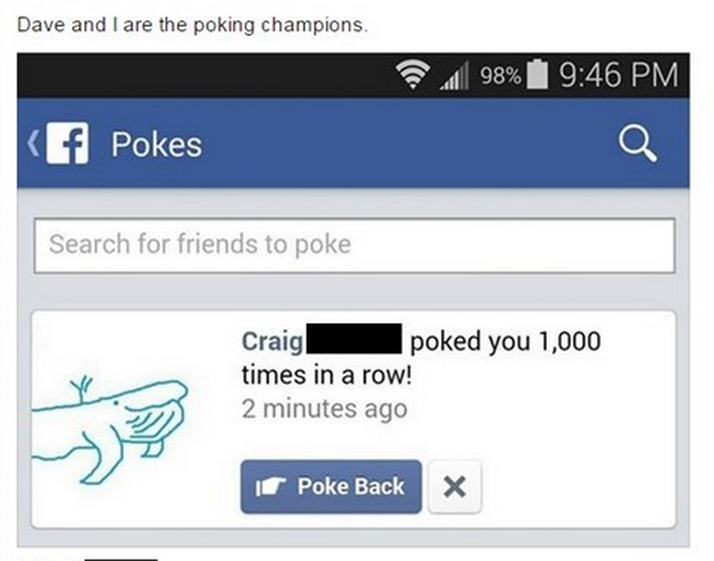
Task: Click the blacked-out surname after Craig
Action: tap(355, 341)
